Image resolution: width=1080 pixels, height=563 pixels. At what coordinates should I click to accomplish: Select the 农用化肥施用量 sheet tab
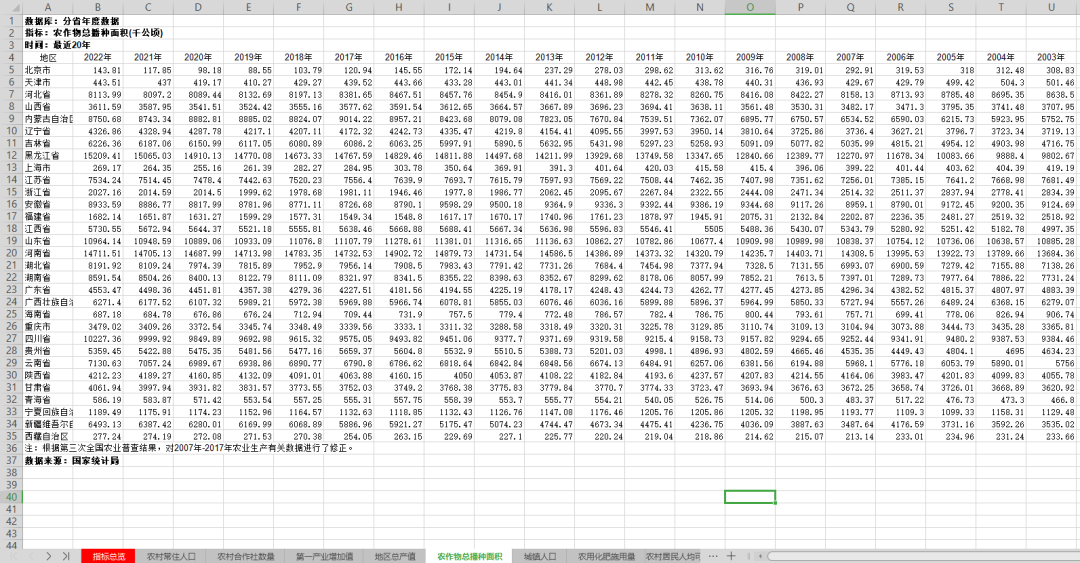tap(603, 556)
